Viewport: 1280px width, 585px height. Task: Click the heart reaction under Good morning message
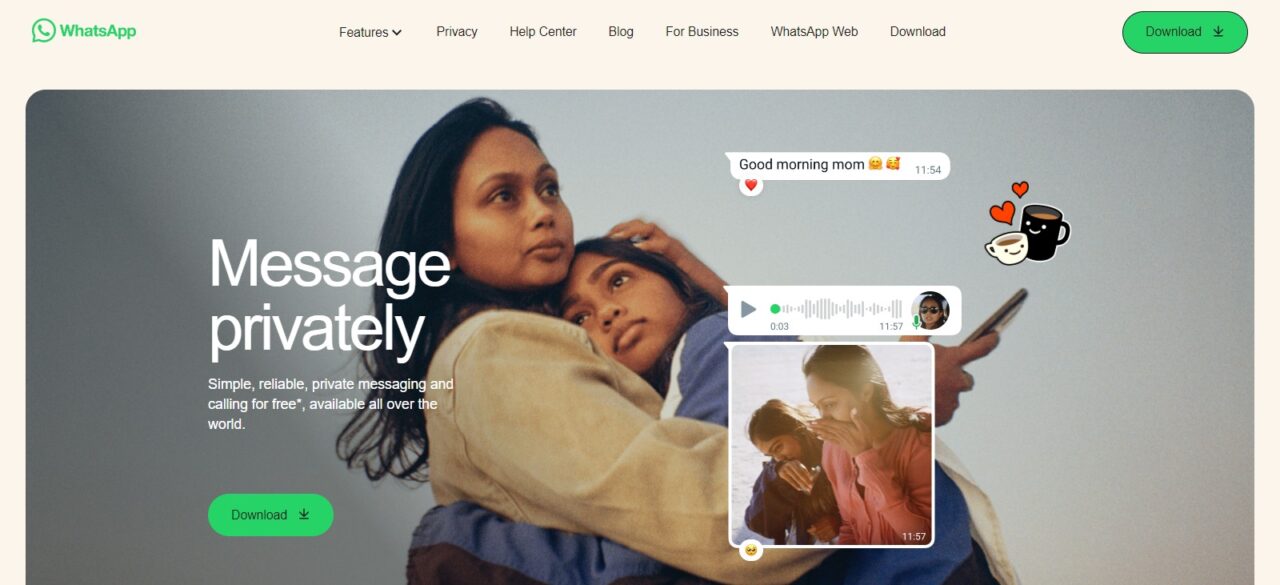pyautogui.click(x=751, y=185)
